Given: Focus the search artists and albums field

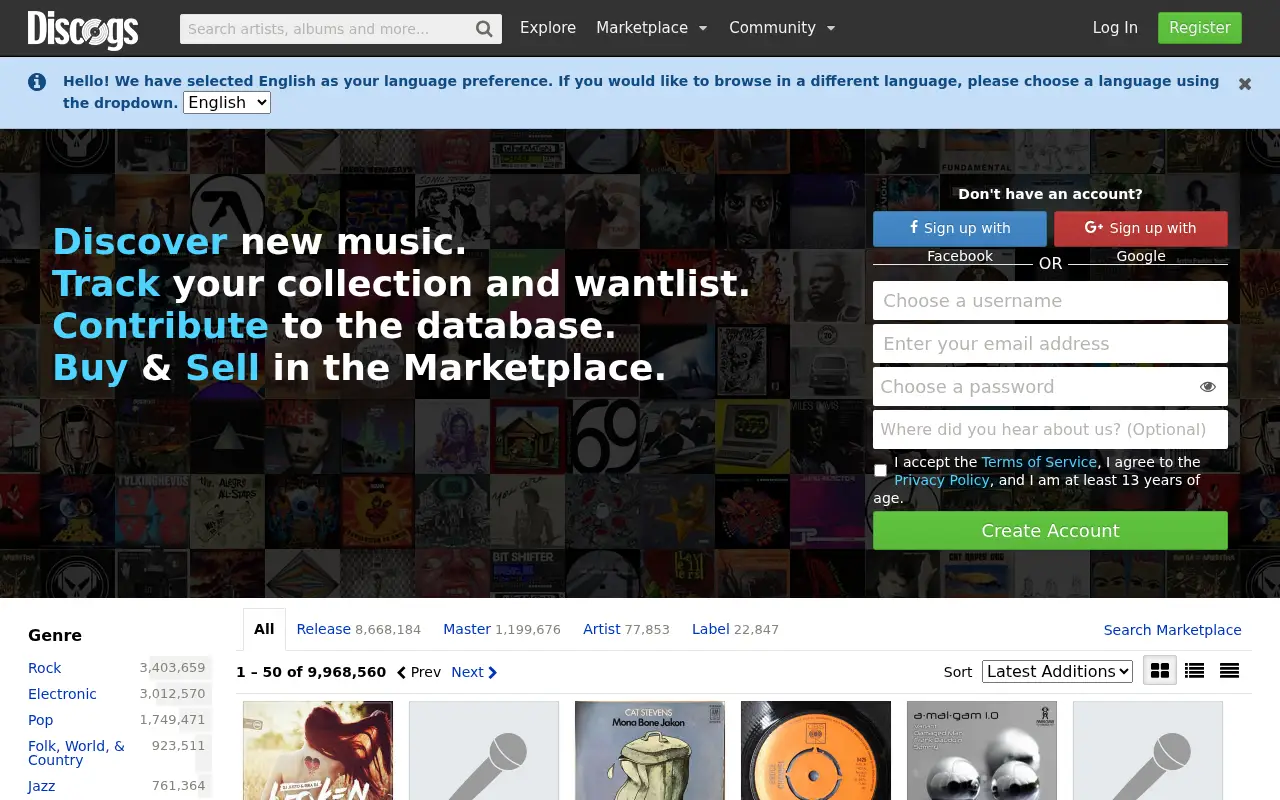Looking at the screenshot, I should [x=326, y=29].
